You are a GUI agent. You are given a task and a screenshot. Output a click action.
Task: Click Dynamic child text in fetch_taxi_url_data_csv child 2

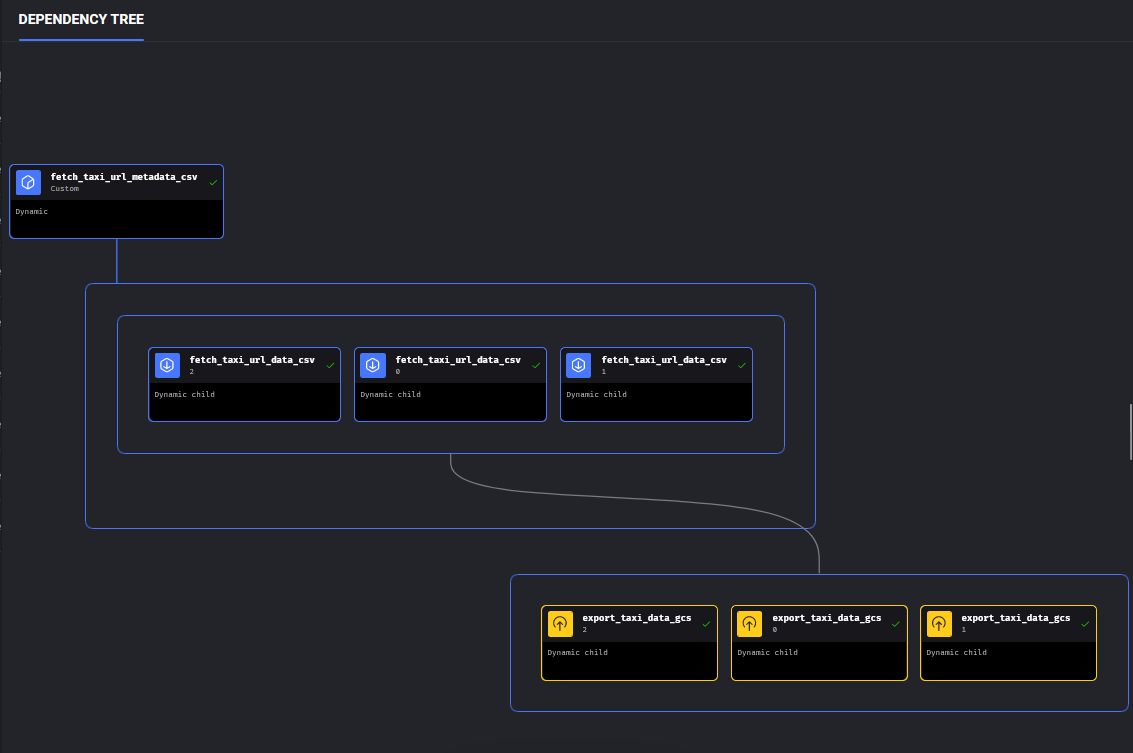(185, 394)
